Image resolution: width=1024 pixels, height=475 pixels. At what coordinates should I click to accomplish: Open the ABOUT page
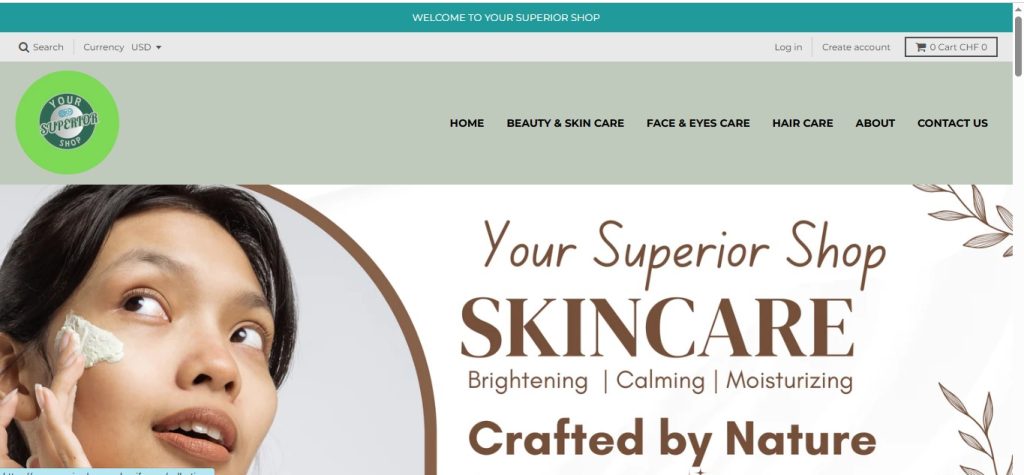click(x=875, y=123)
